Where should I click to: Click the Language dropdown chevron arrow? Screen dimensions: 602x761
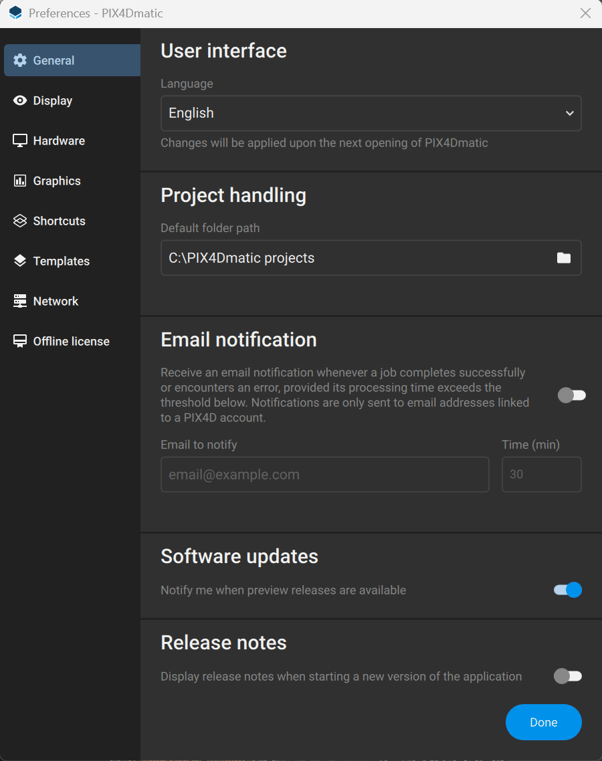coord(569,113)
